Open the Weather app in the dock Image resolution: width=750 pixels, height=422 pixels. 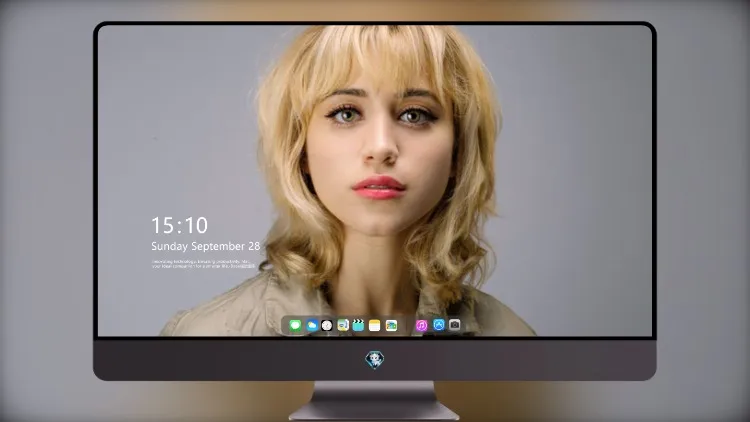pyautogui.click(x=311, y=326)
